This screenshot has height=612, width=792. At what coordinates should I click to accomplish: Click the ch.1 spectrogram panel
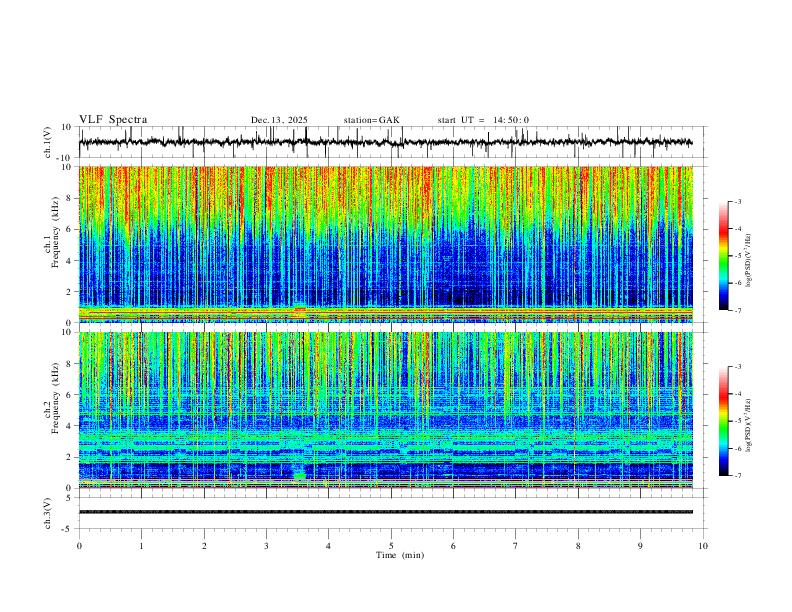[386, 244]
